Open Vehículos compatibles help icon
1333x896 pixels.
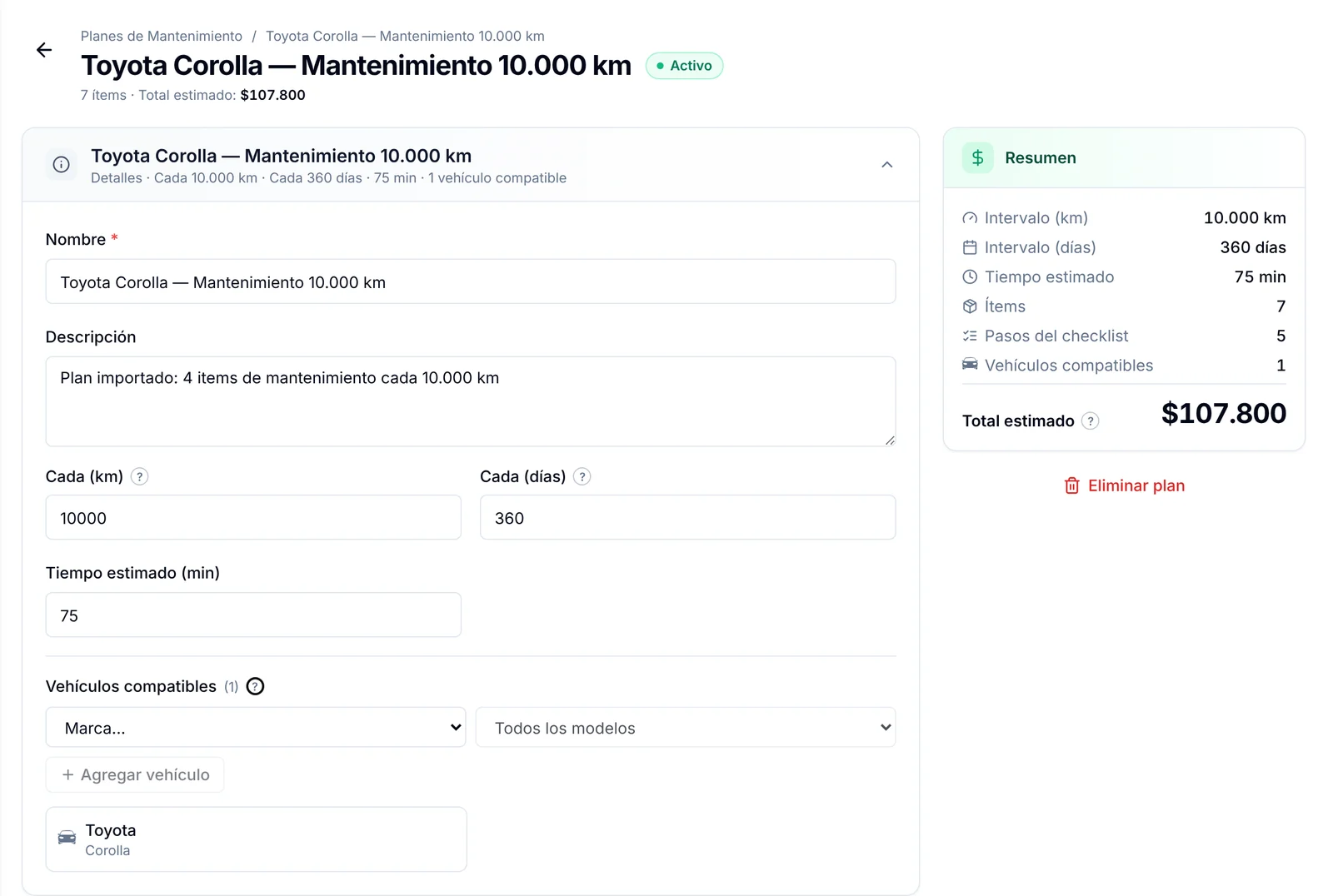256,686
